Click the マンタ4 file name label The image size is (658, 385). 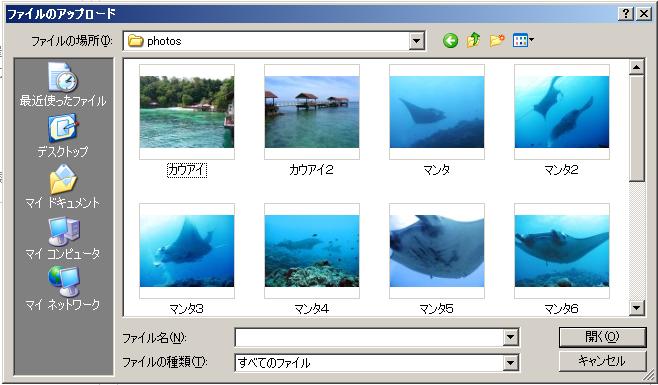(x=311, y=309)
